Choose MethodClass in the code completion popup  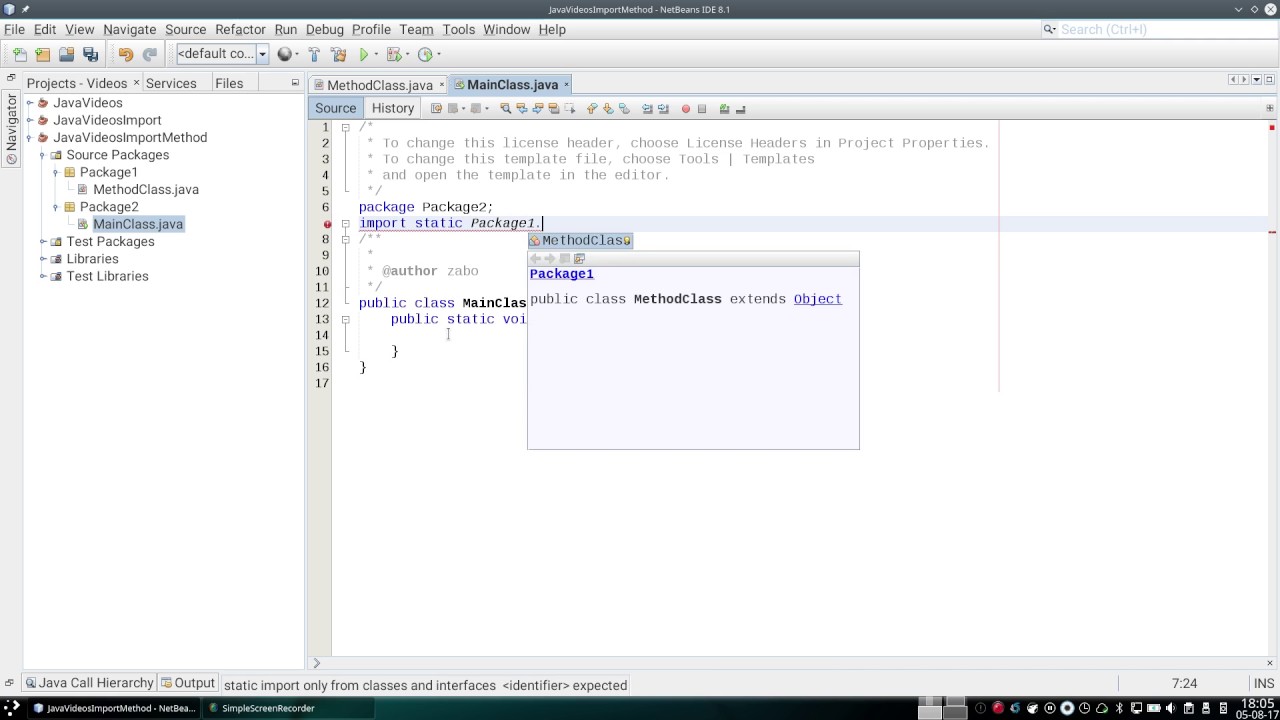click(580, 240)
